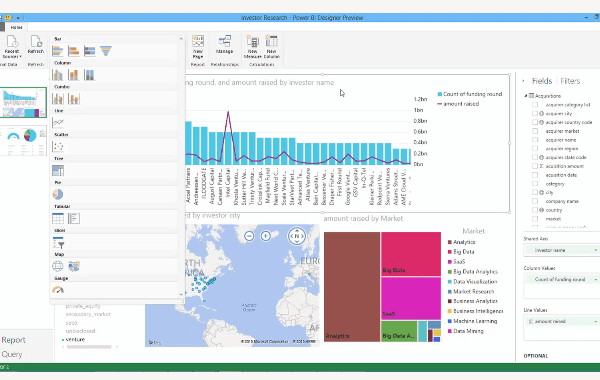Select the filled map visualization
The width and height of the screenshot is (600, 380).
coord(74,266)
